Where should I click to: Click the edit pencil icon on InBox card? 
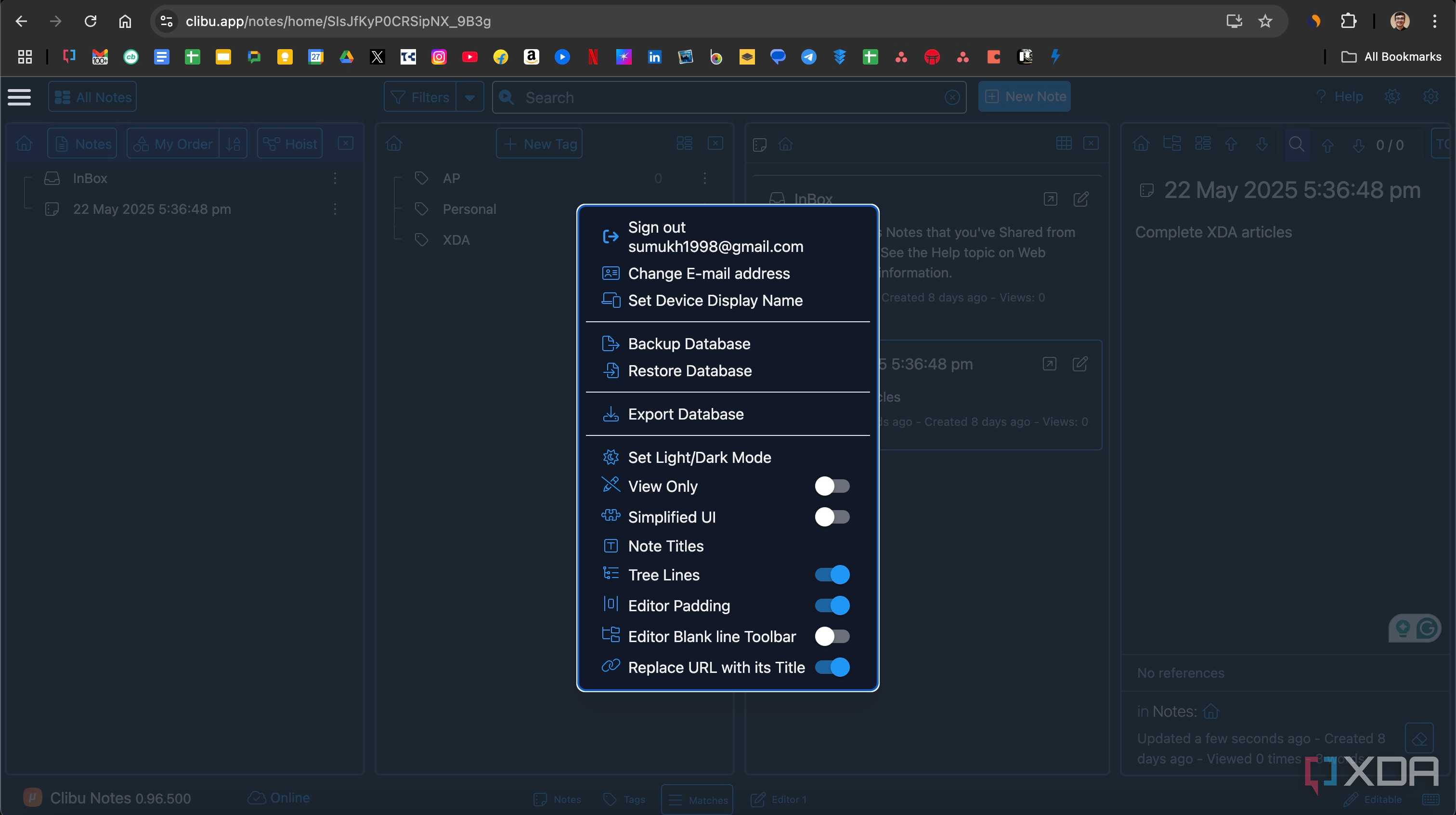pyautogui.click(x=1081, y=199)
